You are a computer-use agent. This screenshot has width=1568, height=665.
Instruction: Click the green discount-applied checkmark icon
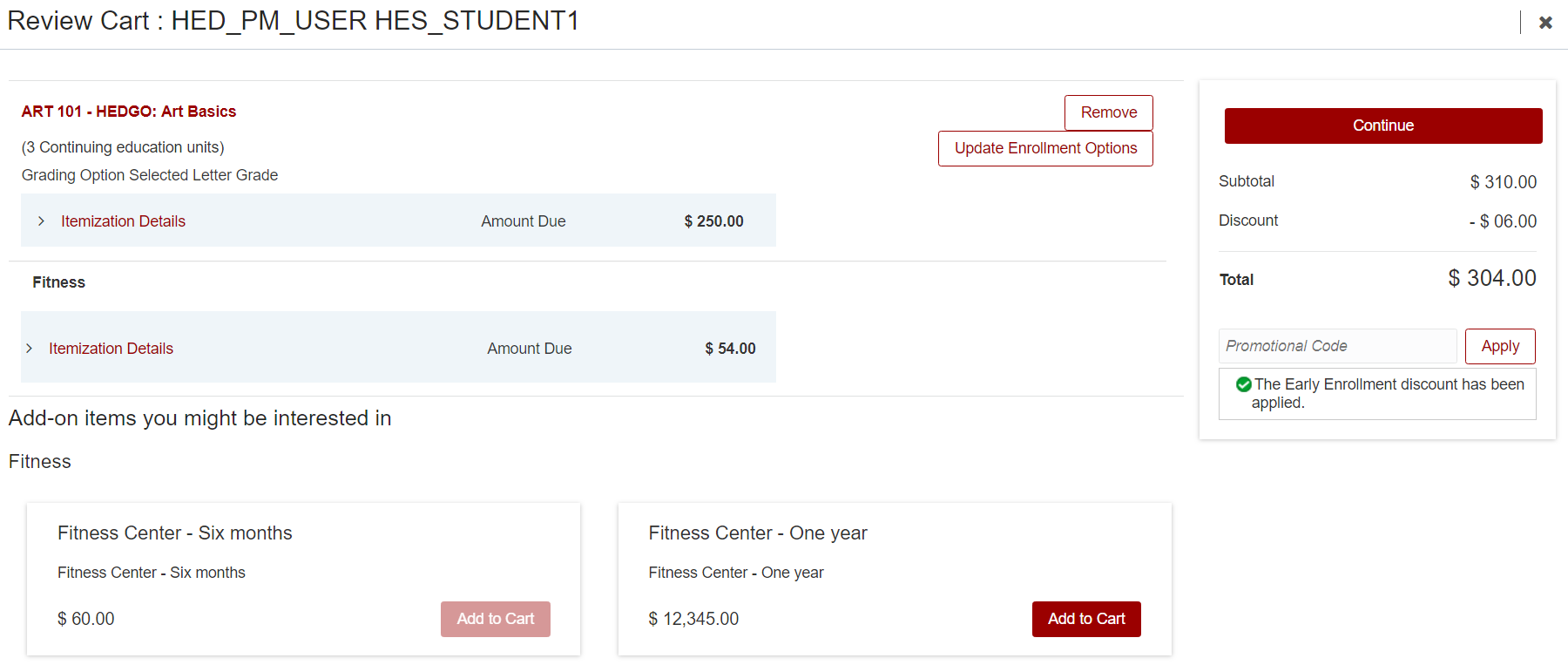(1244, 384)
